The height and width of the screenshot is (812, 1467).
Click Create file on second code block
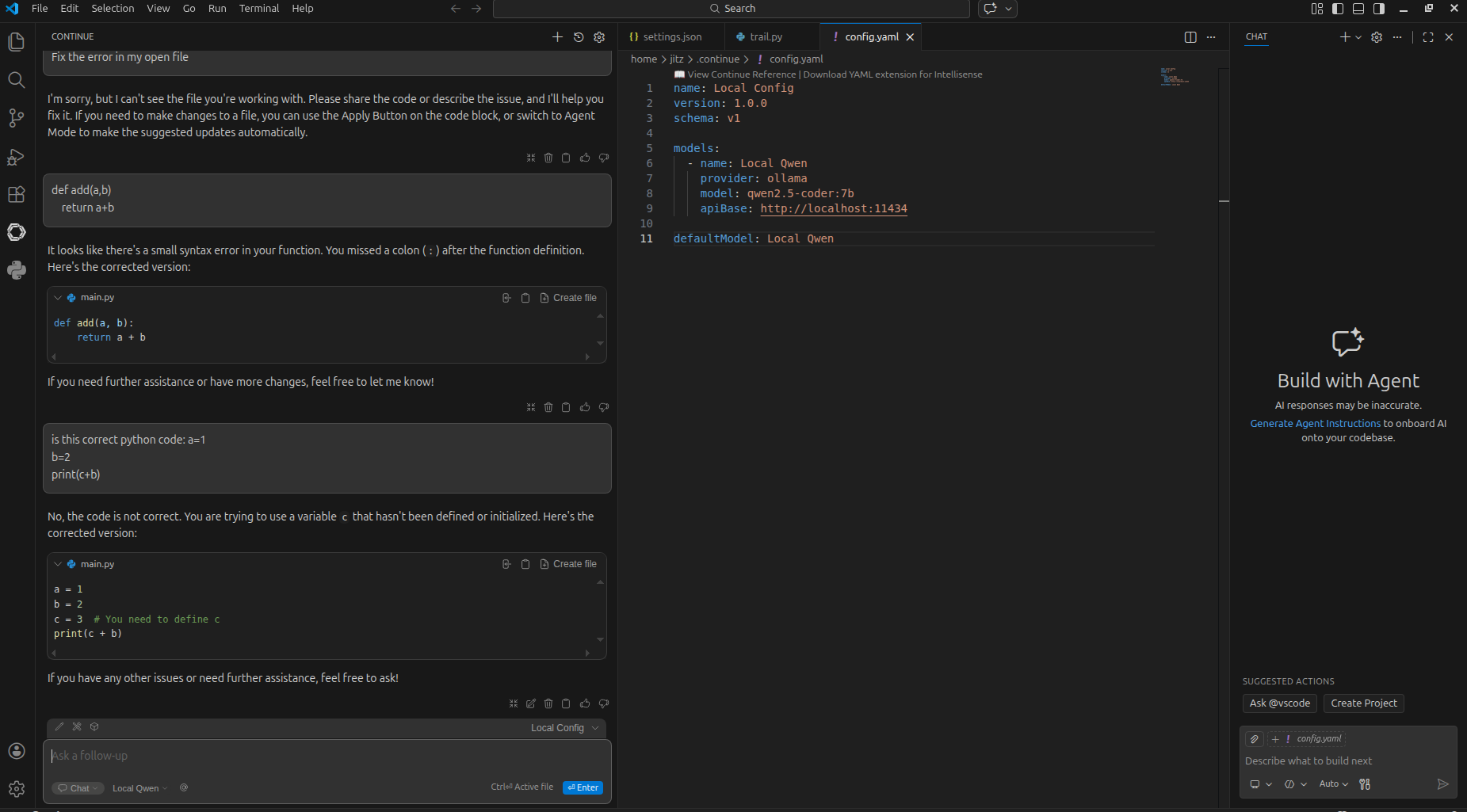pos(568,564)
